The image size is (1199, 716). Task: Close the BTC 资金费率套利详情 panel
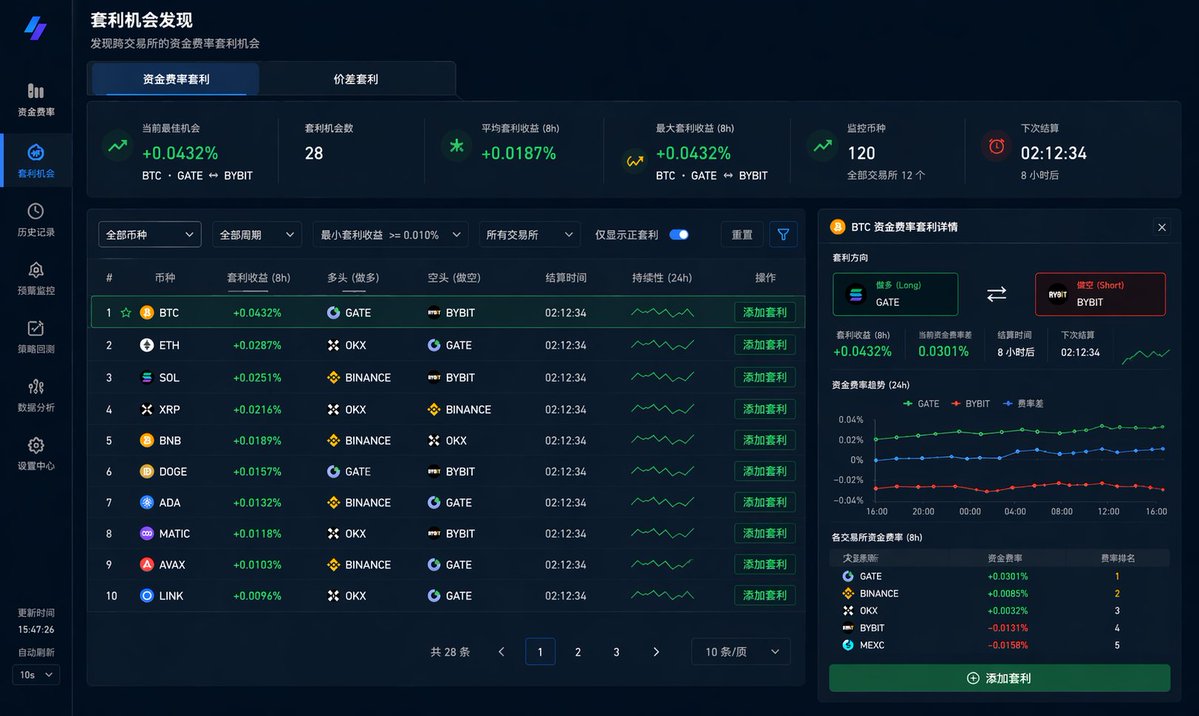tap(1162, 227)
